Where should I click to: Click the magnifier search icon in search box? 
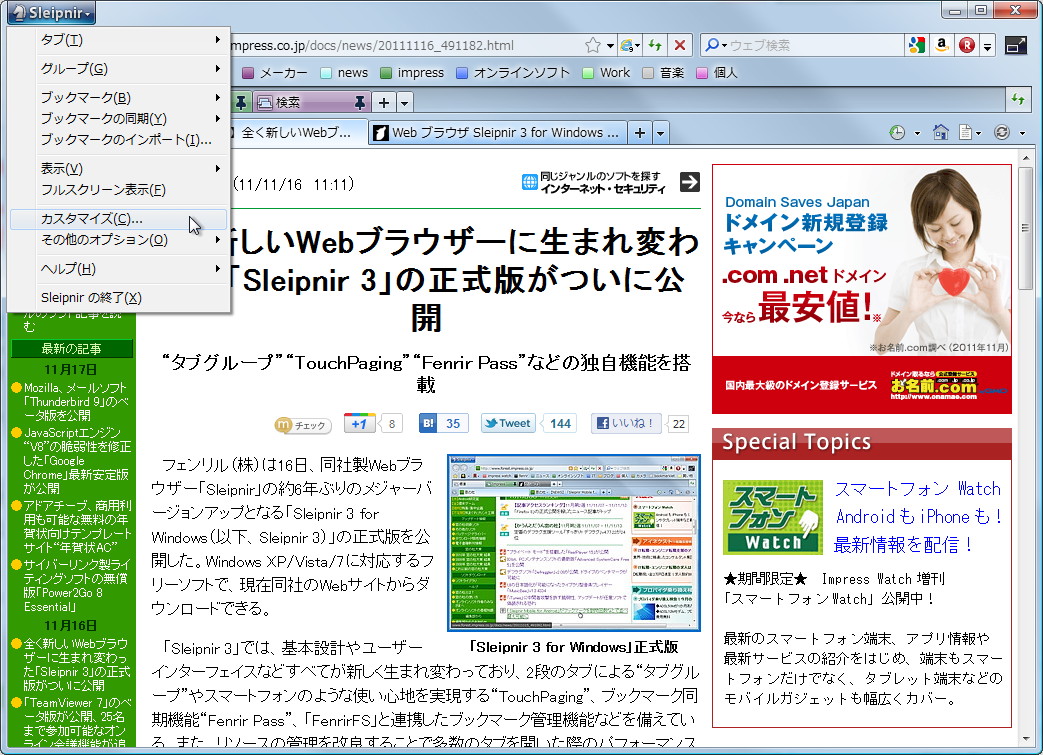(712, 45)
